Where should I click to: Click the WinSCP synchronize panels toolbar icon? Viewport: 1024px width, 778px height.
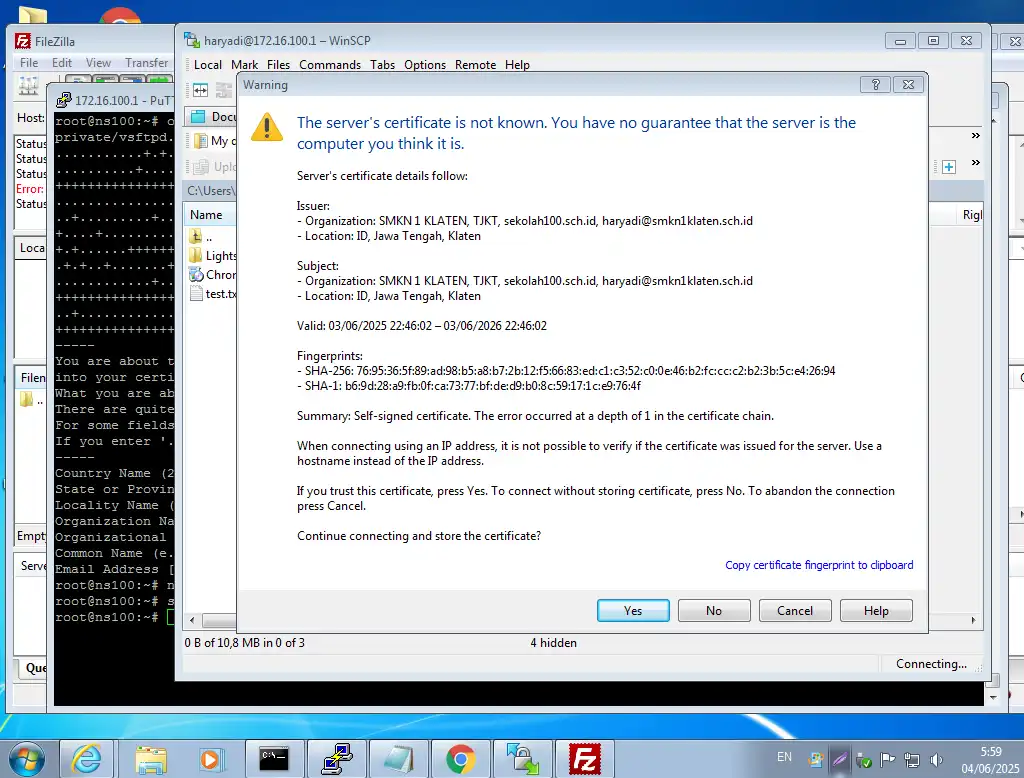(200, 90)
